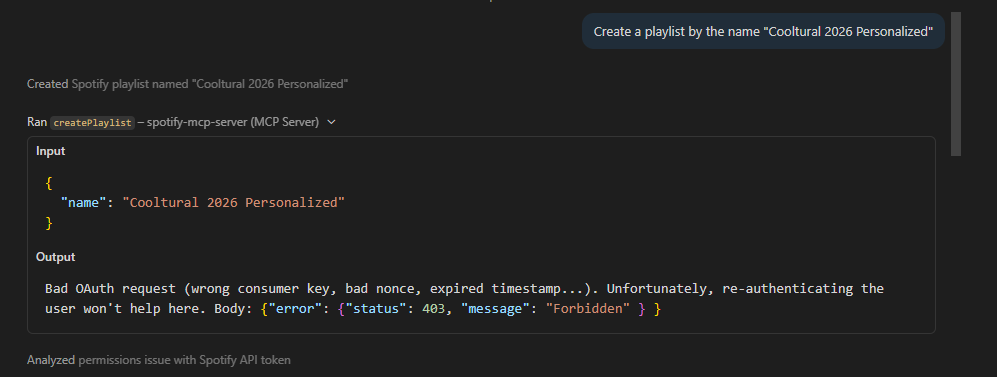Viewport: 997px width, 377px height.
Task: Click the "Cooltural 2026 Personalized" JSON value
Action: tap(233, 203)
